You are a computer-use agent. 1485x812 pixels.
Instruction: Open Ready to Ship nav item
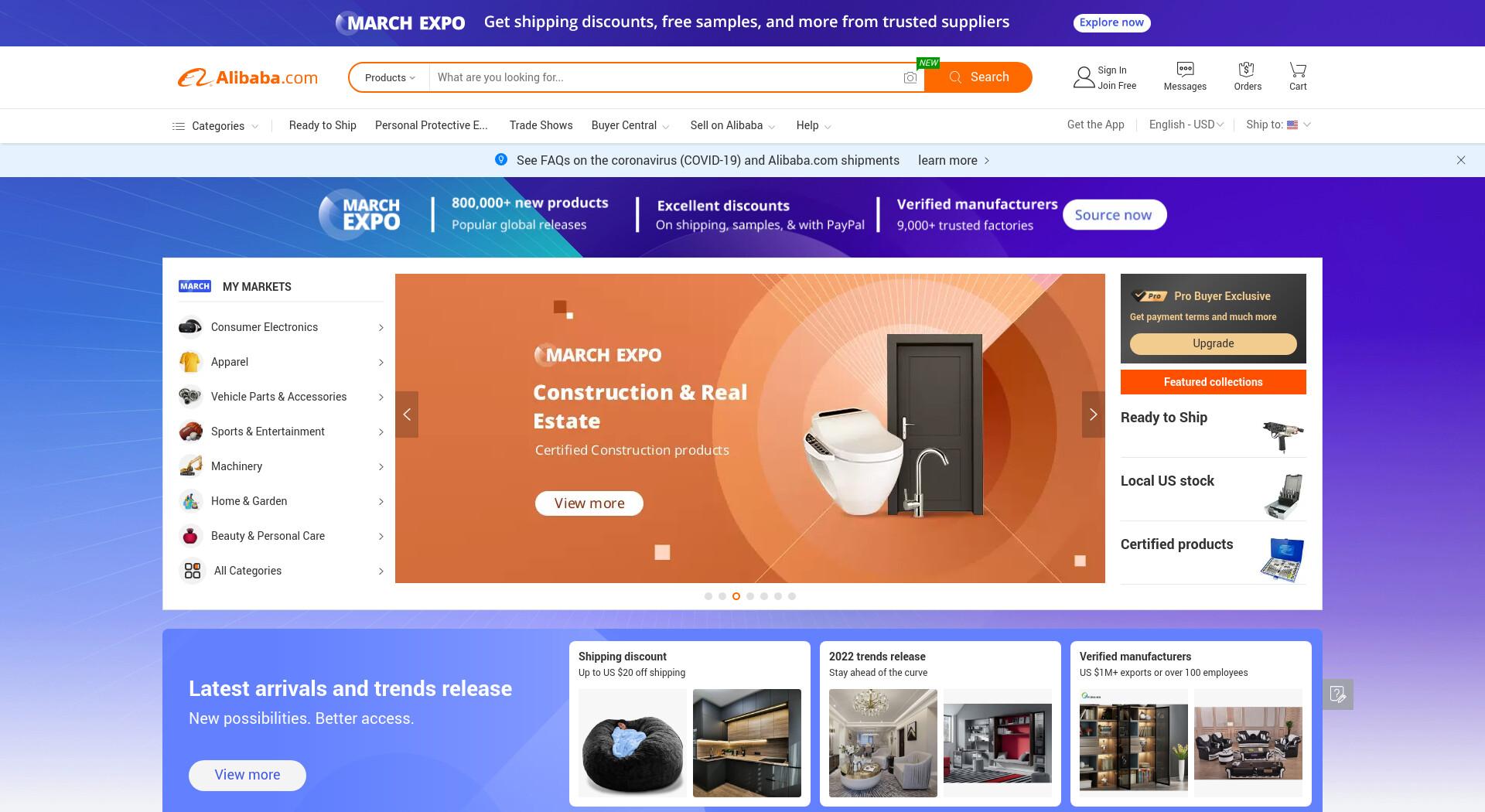[323, 125]
